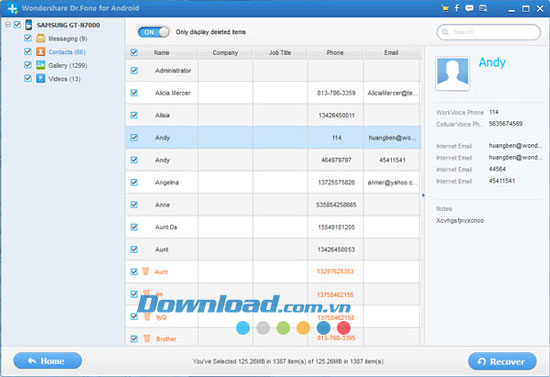Click the Andy name heading in detail panel
The width and height of the screenshot is (550, 377).
(x=492, y=62)
